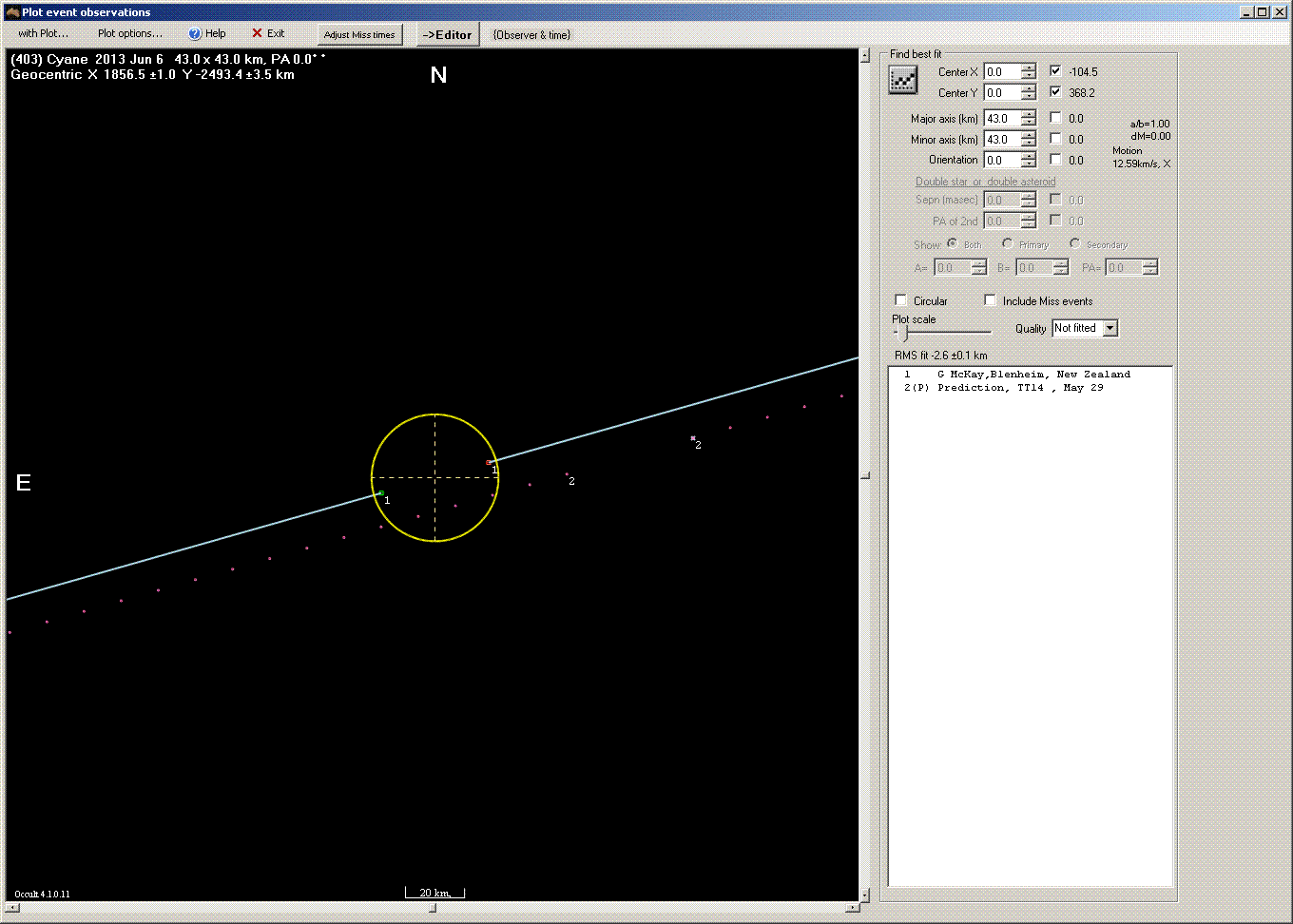Maximize the Plot event observations window

coord(1261,12)
